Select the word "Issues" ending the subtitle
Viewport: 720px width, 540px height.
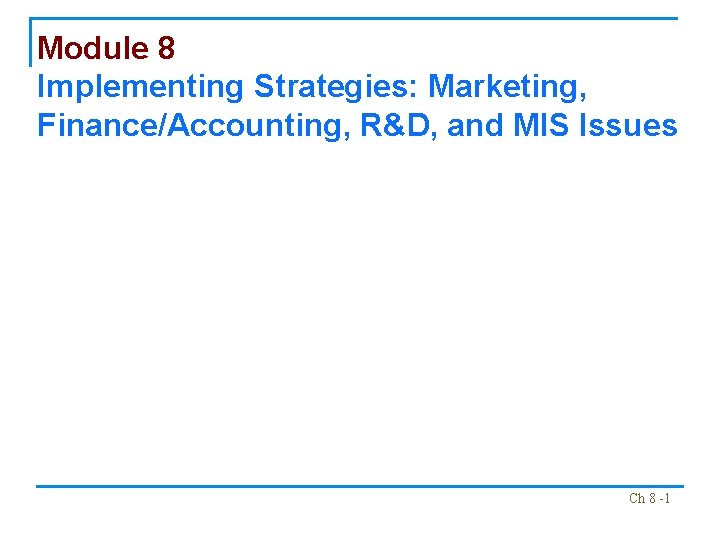[634, 126]
